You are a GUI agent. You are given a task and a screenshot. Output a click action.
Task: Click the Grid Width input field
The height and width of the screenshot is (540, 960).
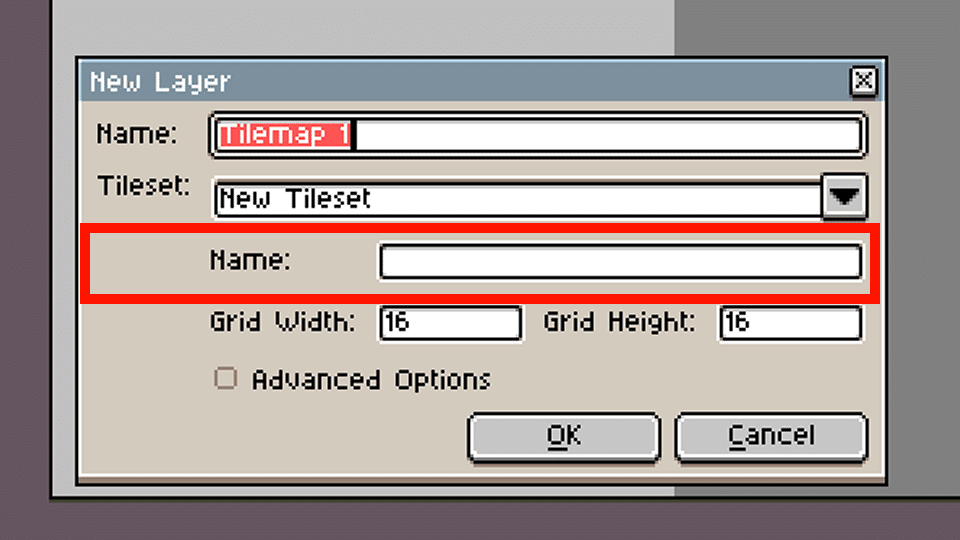click(451, 323)
